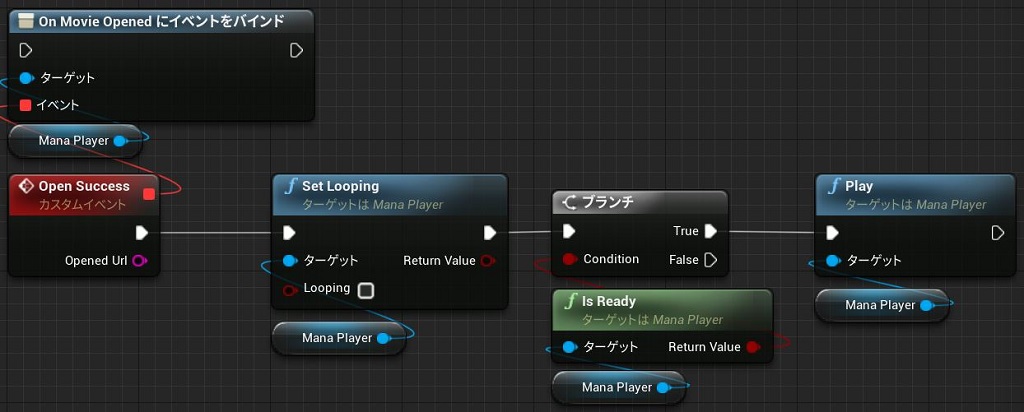This screenshot has width=1024, height=412.
Task: Click the Branch node icon
Action: (x=569, y=203)
